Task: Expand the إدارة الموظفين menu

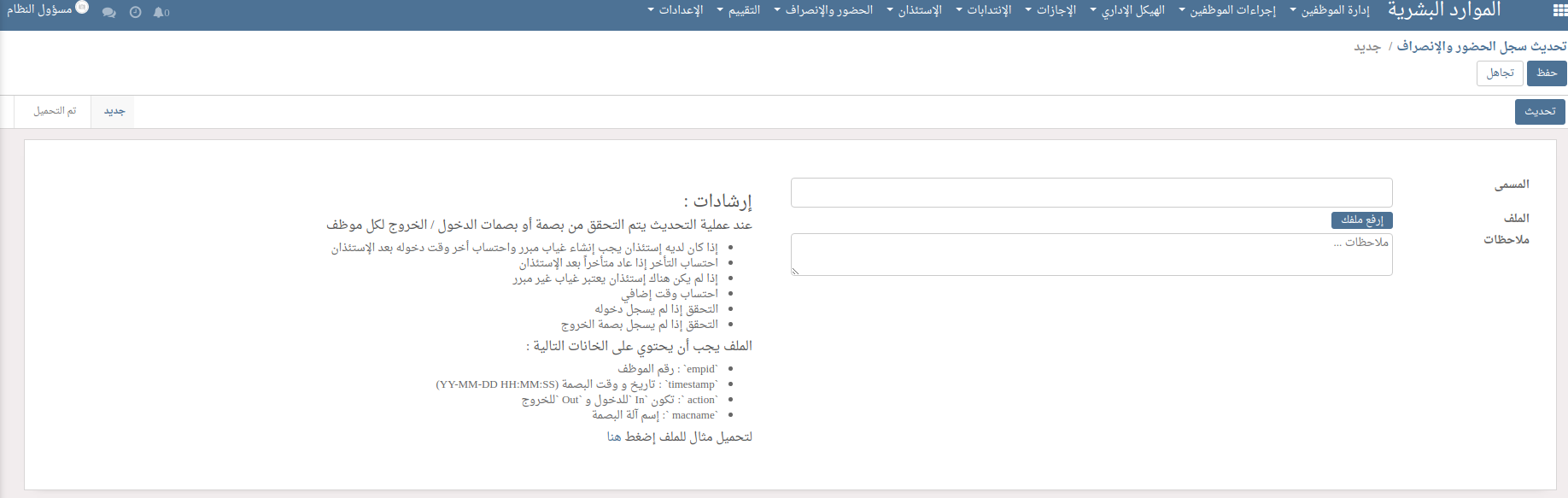Action: tap(1329, 10)
